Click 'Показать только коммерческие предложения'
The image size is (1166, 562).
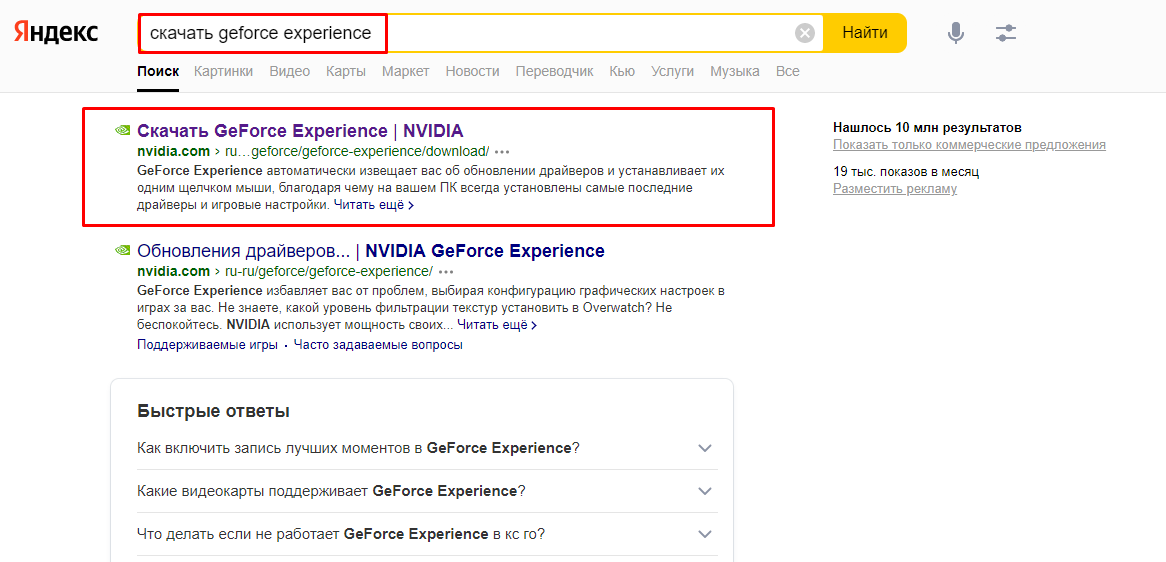[x=969, y=144]
